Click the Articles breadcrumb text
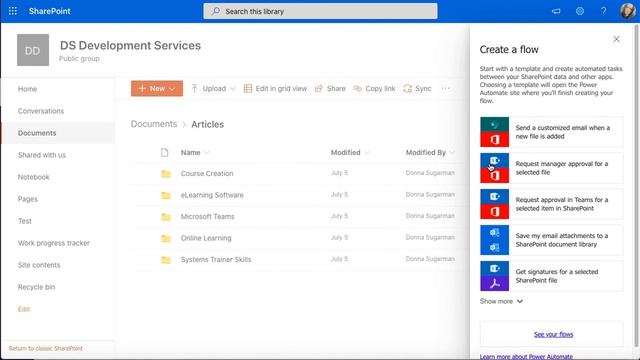 [207, 124]
